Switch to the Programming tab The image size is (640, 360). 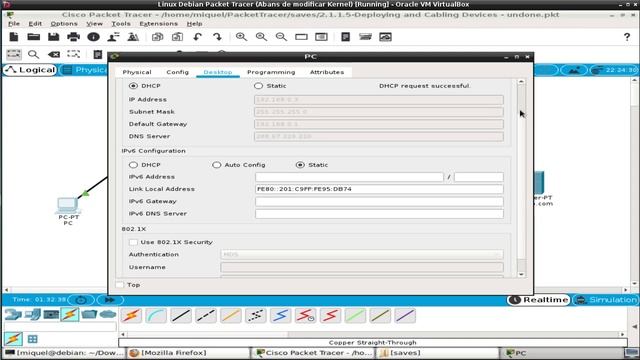click(271, 72)
